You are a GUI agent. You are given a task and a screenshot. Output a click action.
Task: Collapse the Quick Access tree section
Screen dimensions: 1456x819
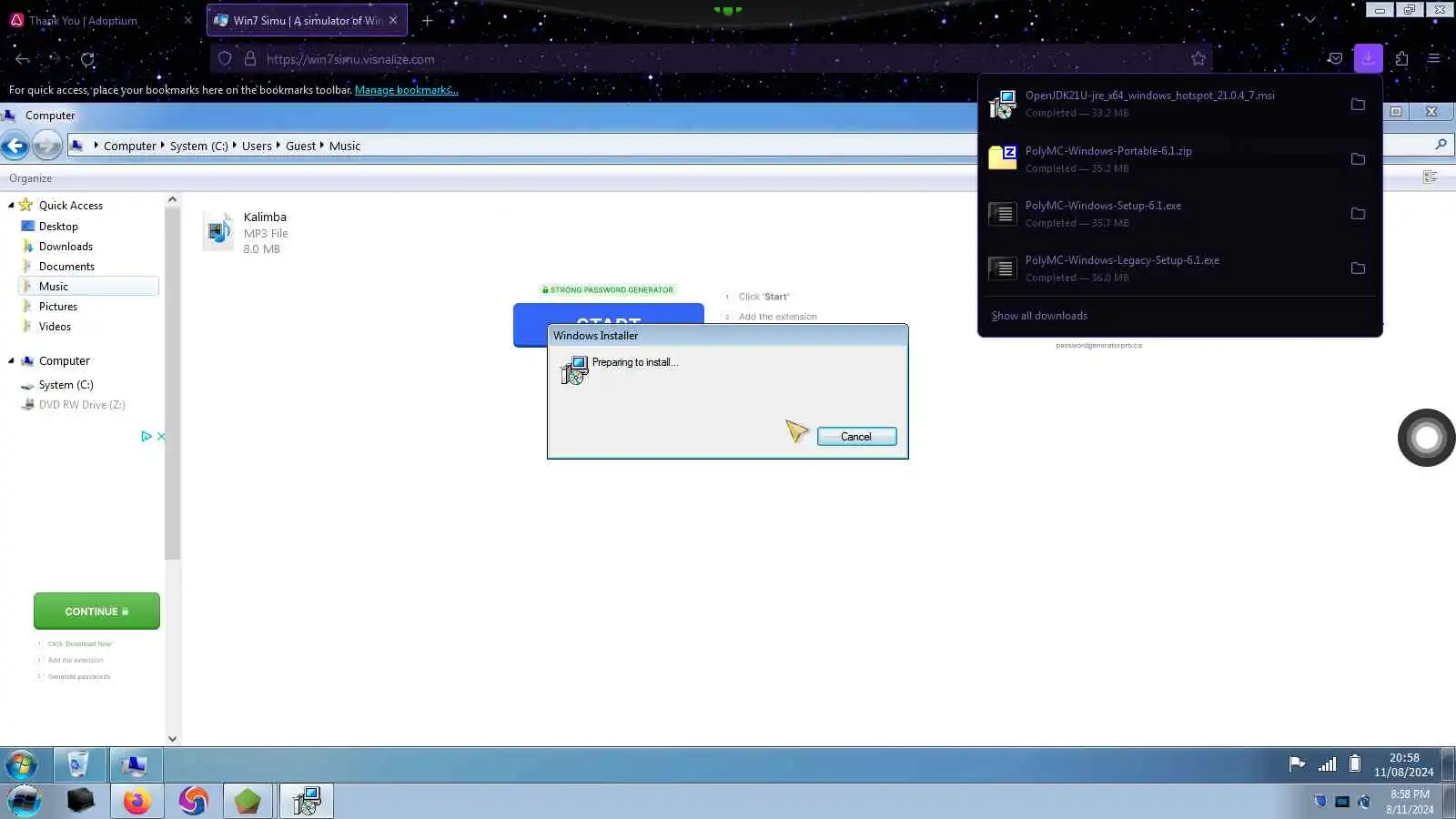[x=11, y=206]
